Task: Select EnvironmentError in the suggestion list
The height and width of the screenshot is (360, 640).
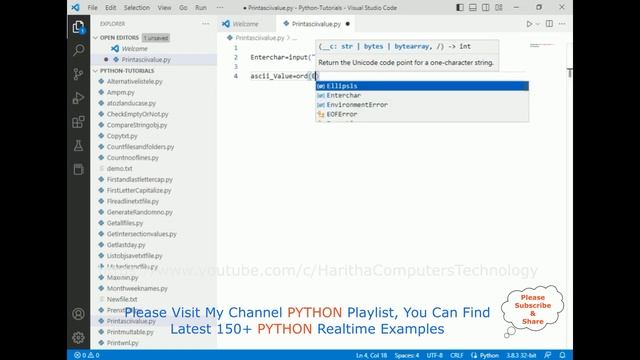Action: [422, 104]
